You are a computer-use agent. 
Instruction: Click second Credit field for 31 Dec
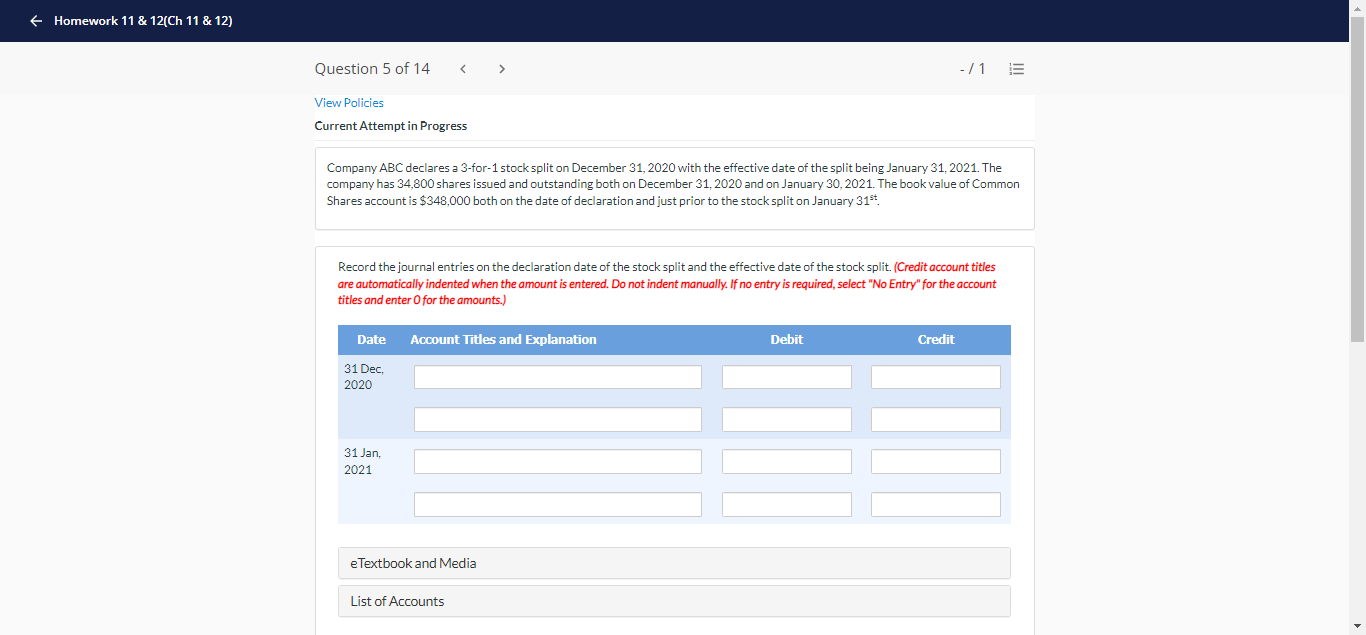tap(936, 419)
